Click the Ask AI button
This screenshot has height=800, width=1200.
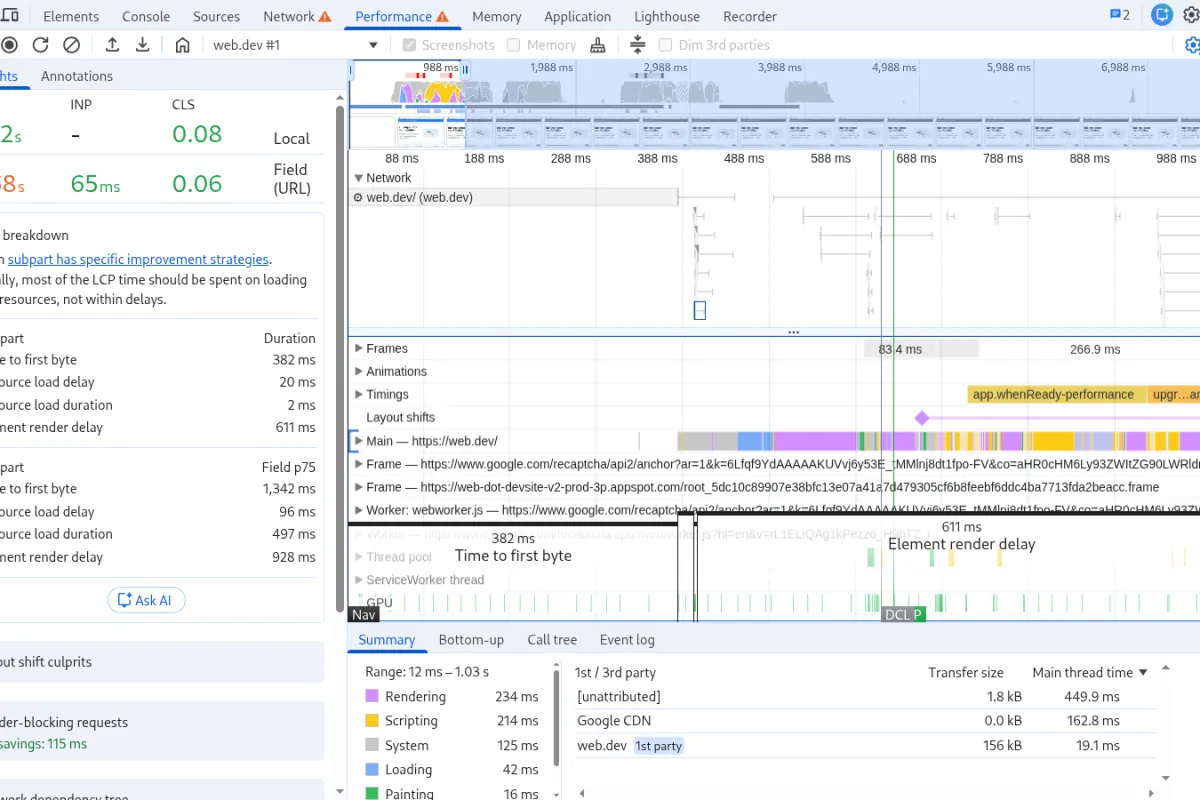click(146, 600)
